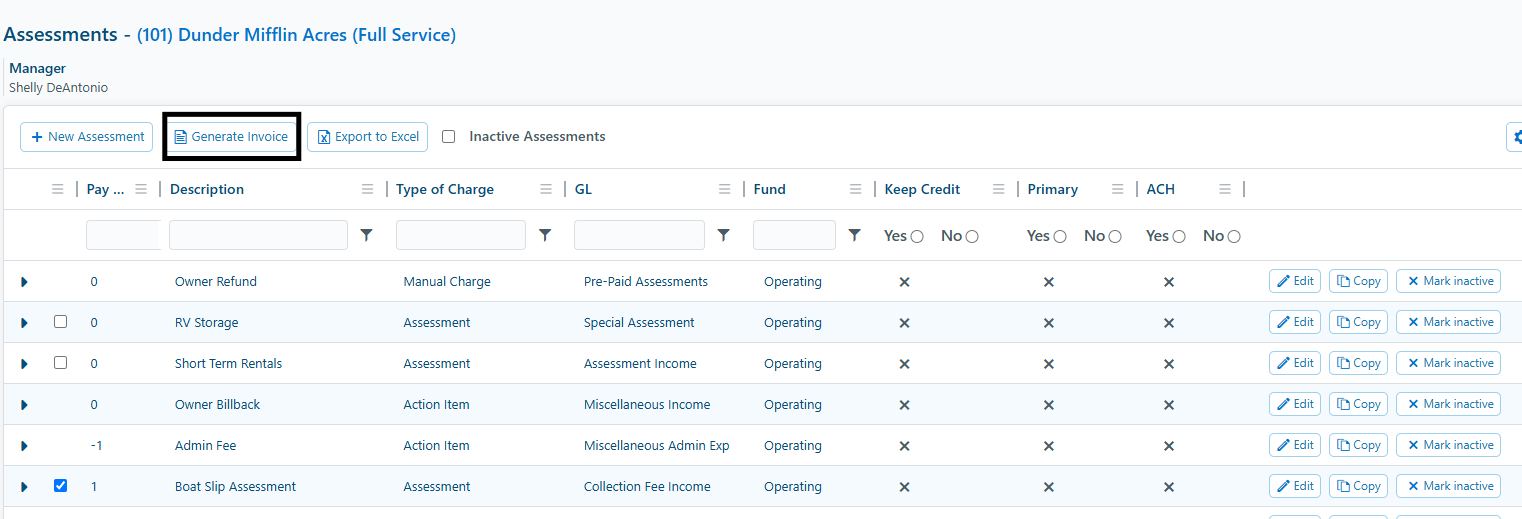
Task: Edit the Owner Billback assessment
Action: coord(1295,404)
